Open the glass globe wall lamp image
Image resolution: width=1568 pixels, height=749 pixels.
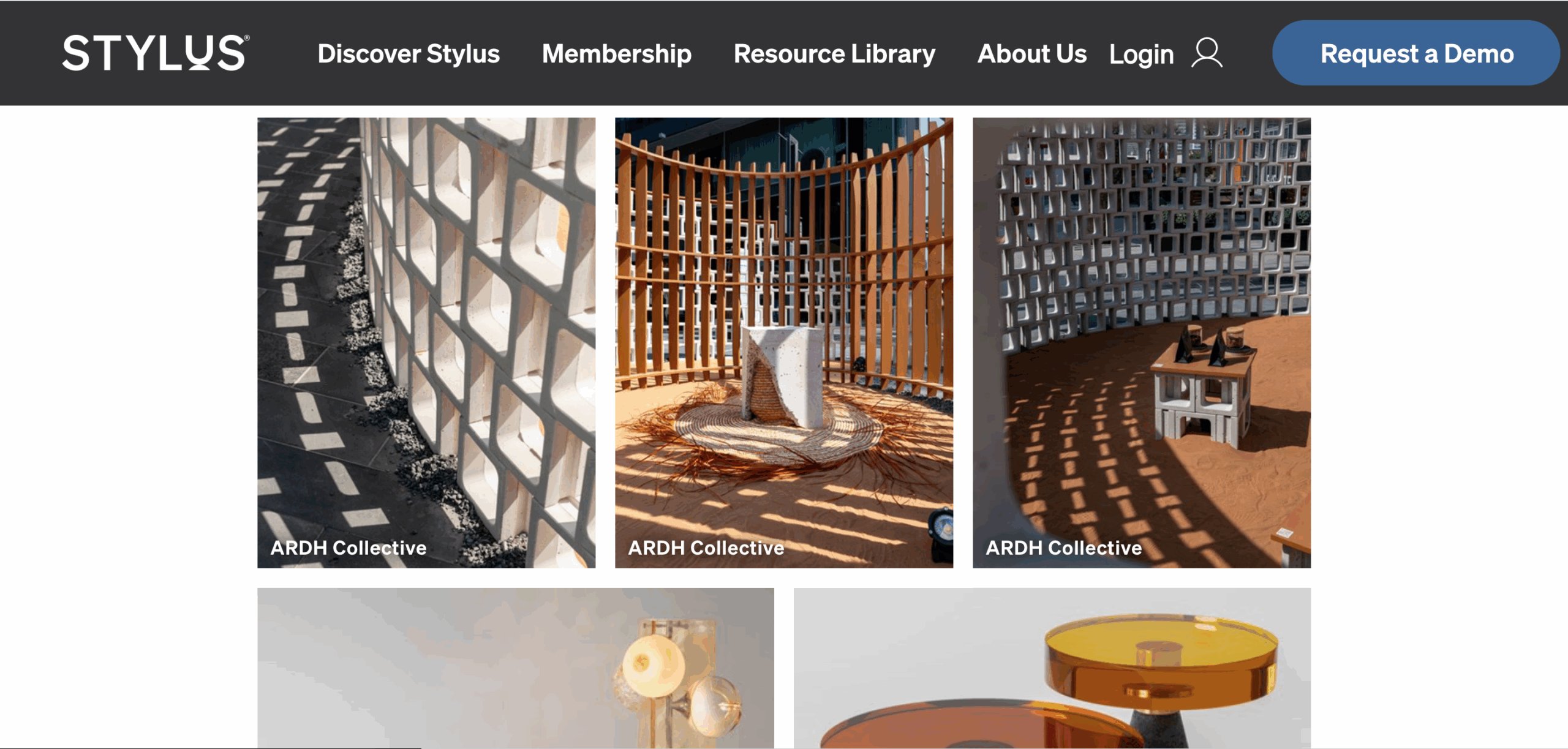tap(516, 668)
